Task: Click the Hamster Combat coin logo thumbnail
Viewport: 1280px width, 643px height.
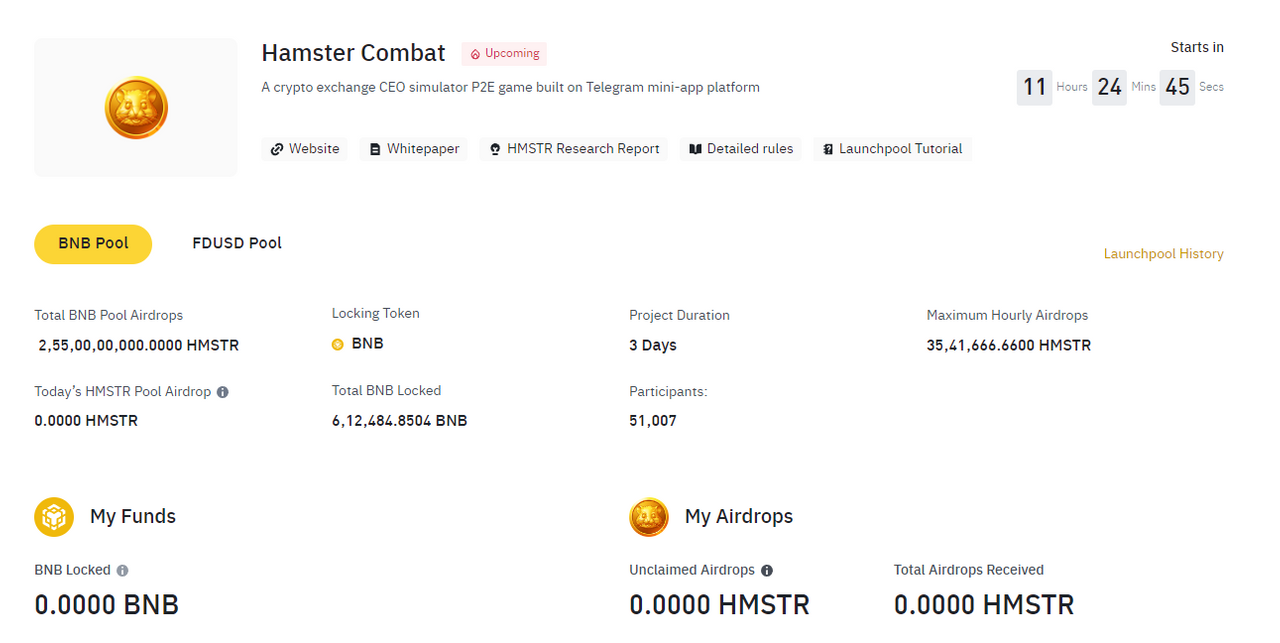Action: [136, 108]
